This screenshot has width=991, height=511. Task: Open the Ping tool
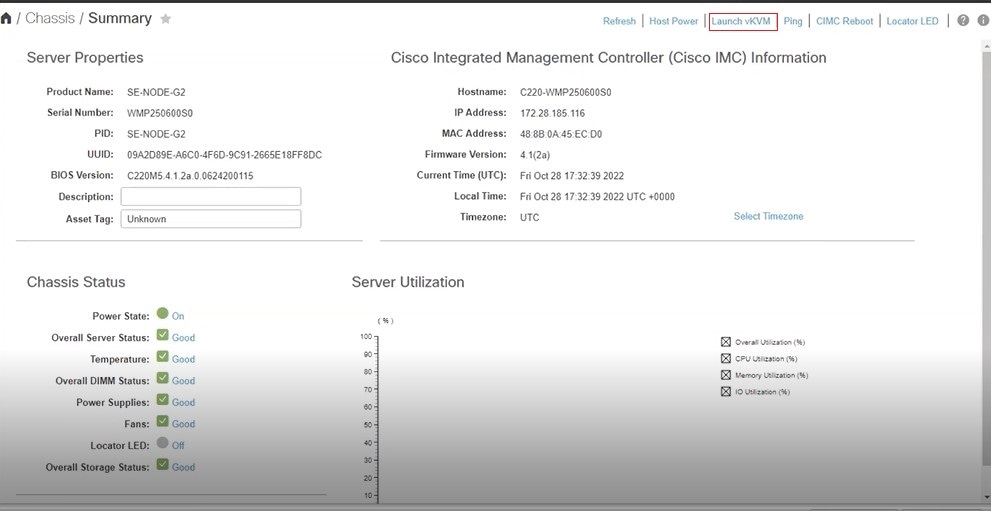[793, 21]
